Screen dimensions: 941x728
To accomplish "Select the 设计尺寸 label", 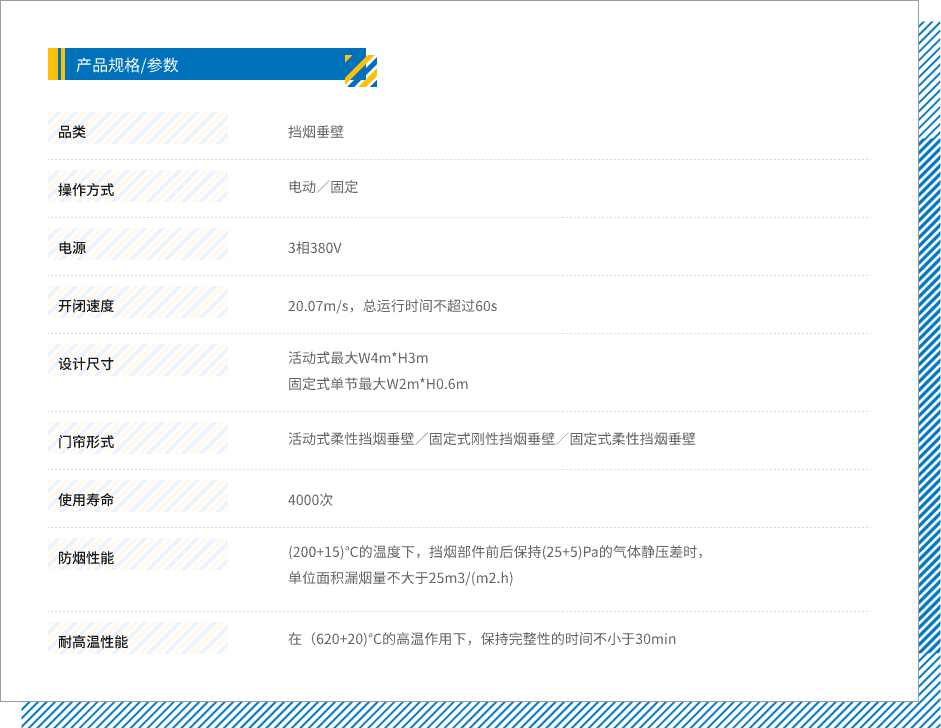I will pos(86,364).
